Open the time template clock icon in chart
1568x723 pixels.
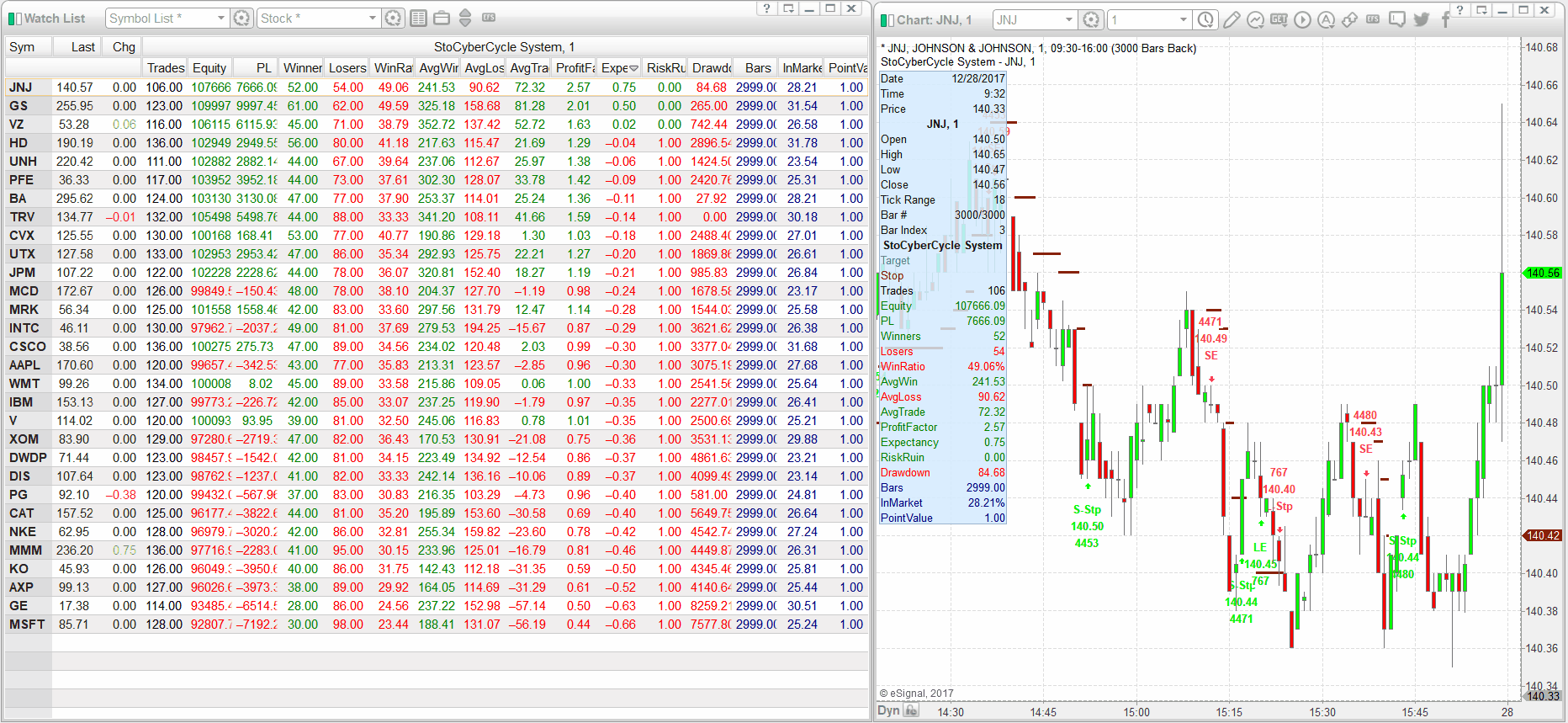(x=1206, y=19)
